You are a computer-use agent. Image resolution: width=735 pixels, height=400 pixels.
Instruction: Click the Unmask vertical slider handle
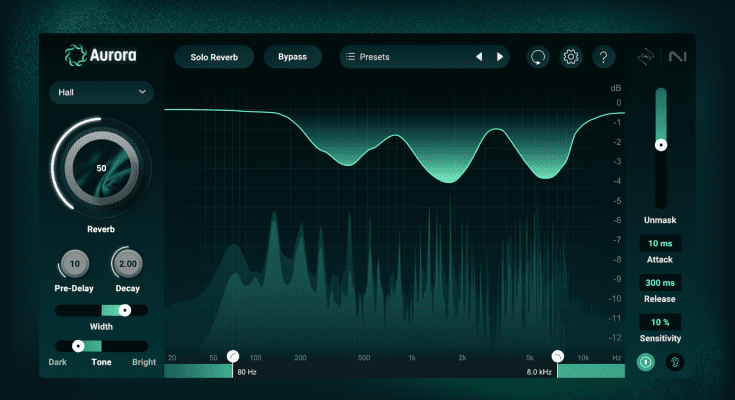660,145
